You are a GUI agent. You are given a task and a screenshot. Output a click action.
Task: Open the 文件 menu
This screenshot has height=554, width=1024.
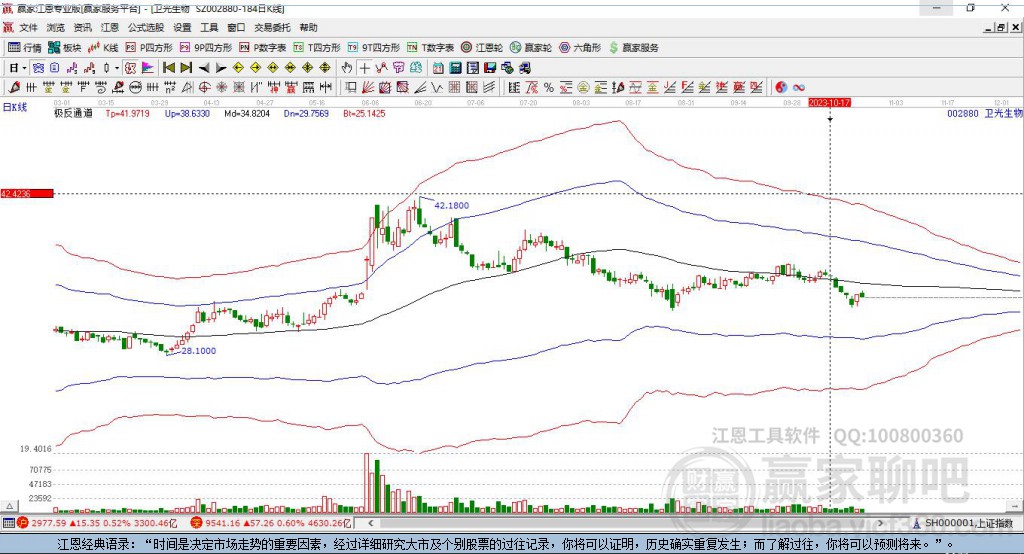(28, 27)
